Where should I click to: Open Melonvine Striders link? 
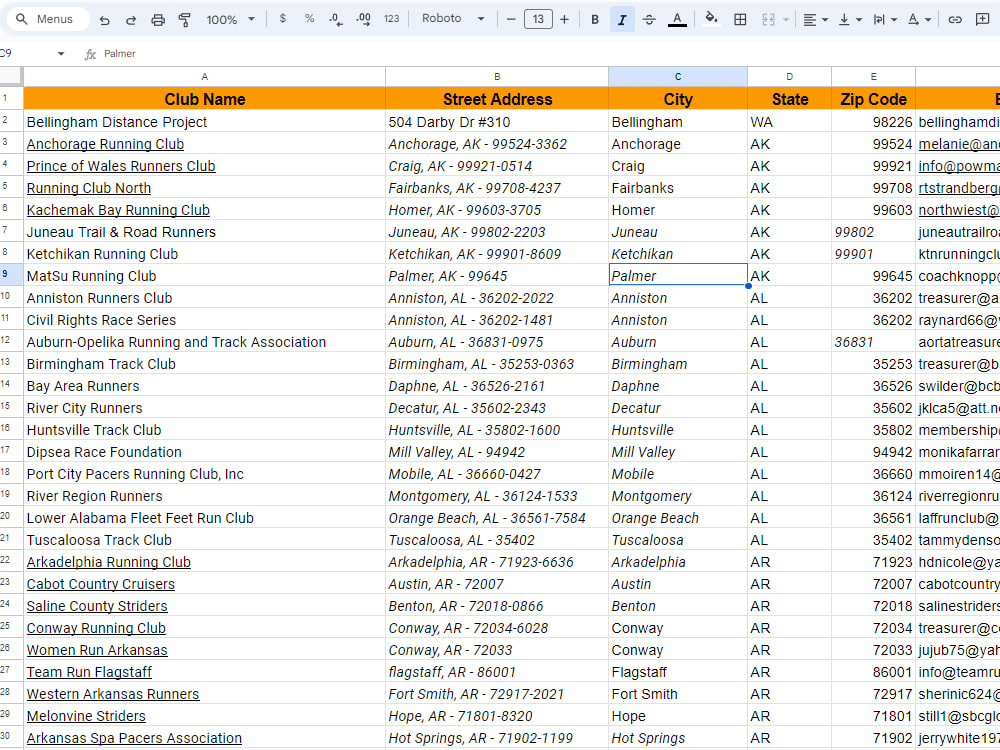pyautogui.click(x=86, y=716)
